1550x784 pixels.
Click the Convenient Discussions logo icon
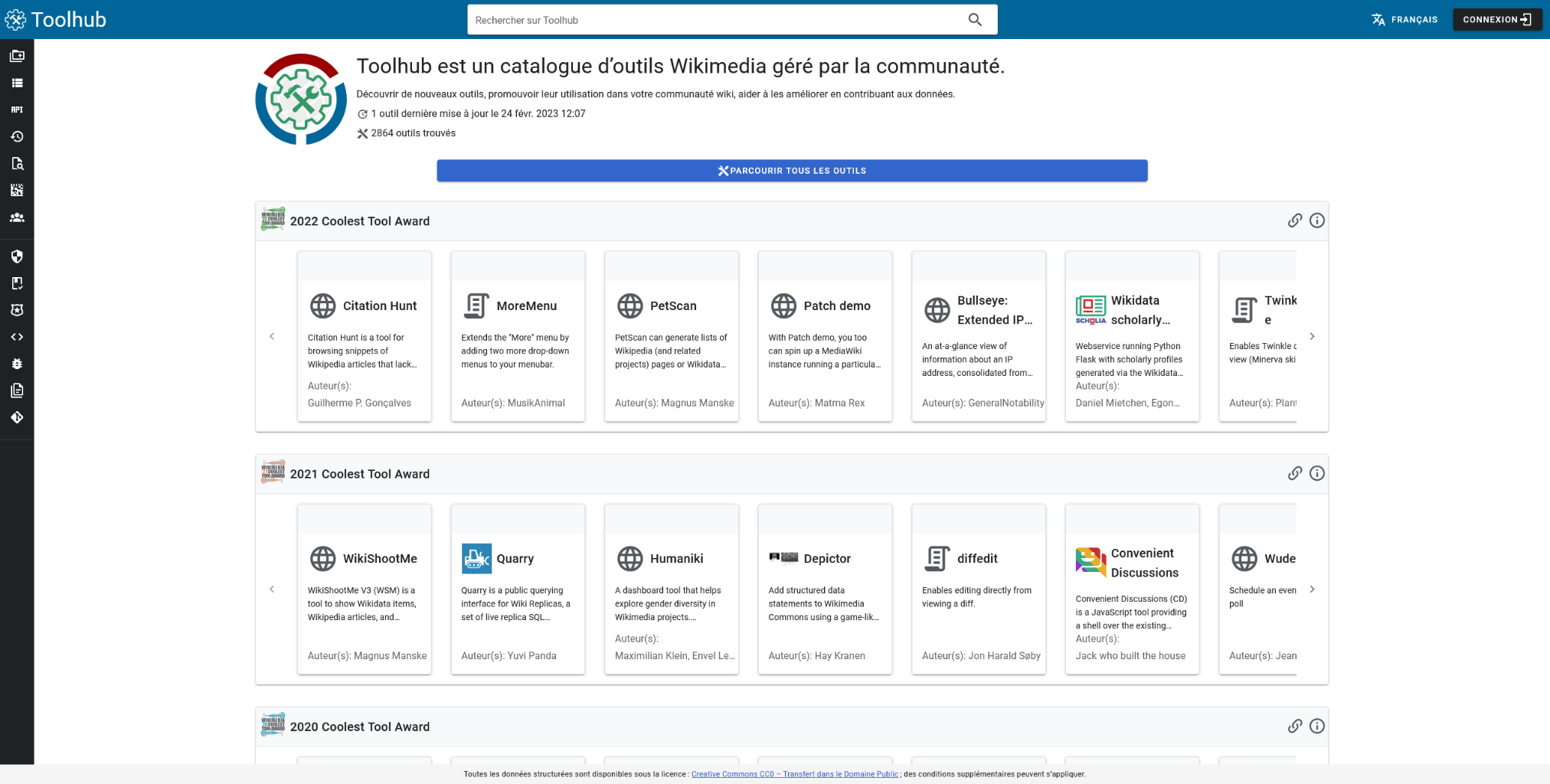coord(1091,562)
